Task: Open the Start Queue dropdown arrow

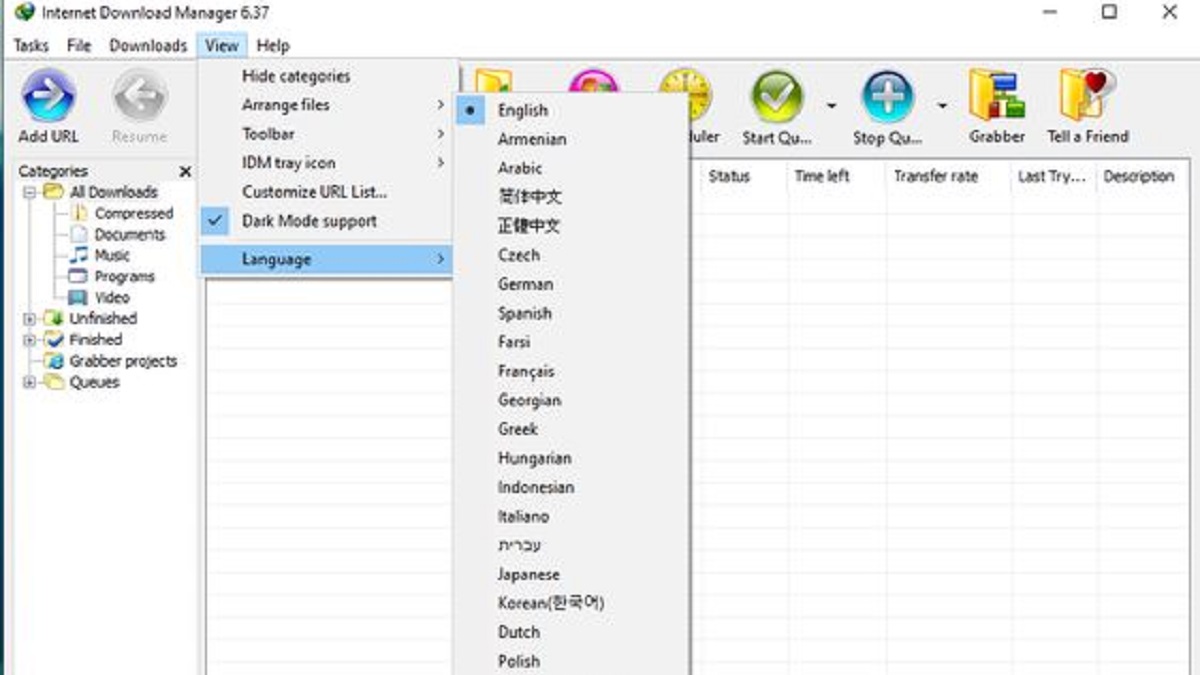Action: tap(831, 105)
